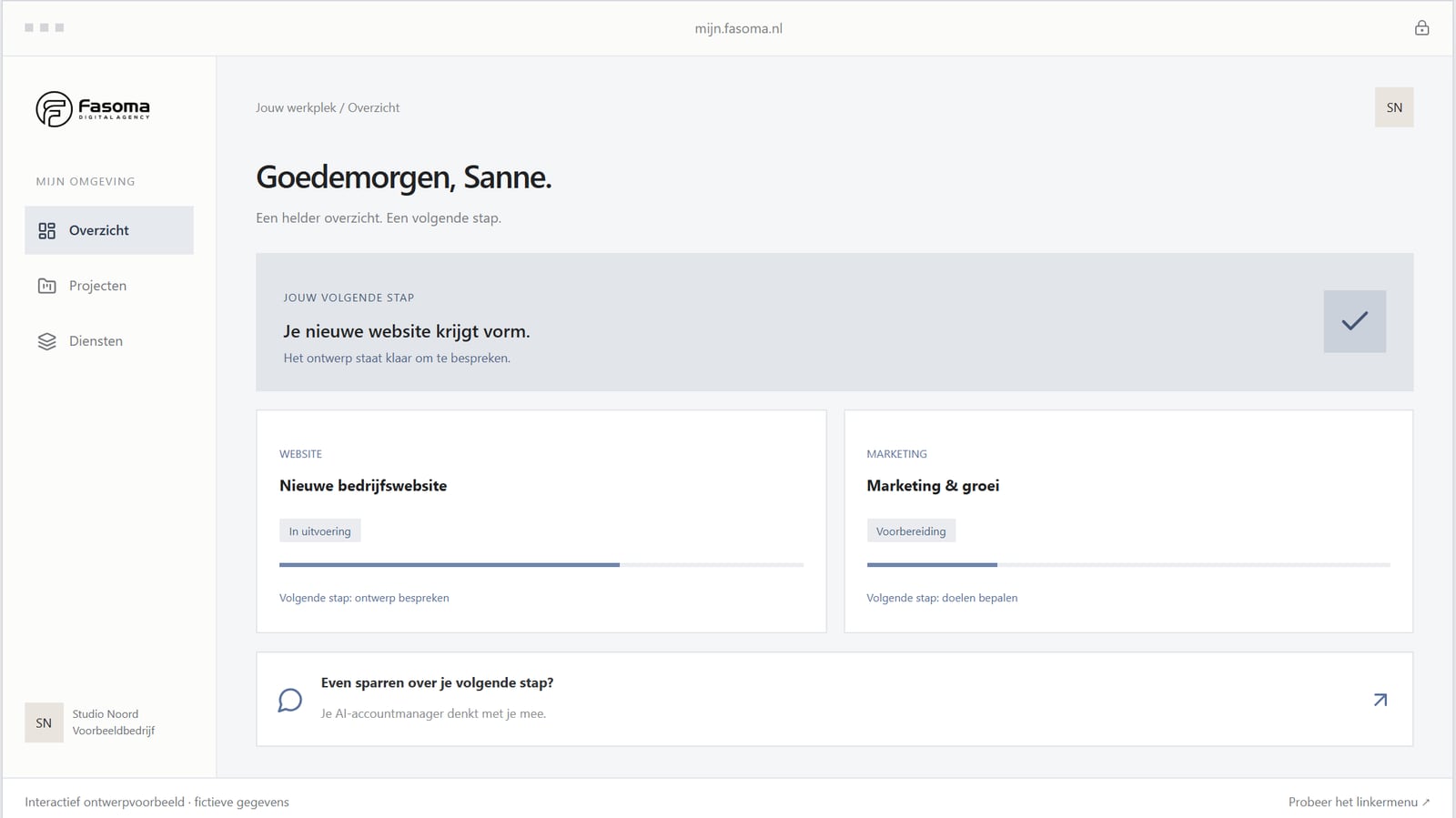Screen dimensions: 1456x818
Task: Click the SN avatar in the top right corner
Action: (x=1394, y=107)
